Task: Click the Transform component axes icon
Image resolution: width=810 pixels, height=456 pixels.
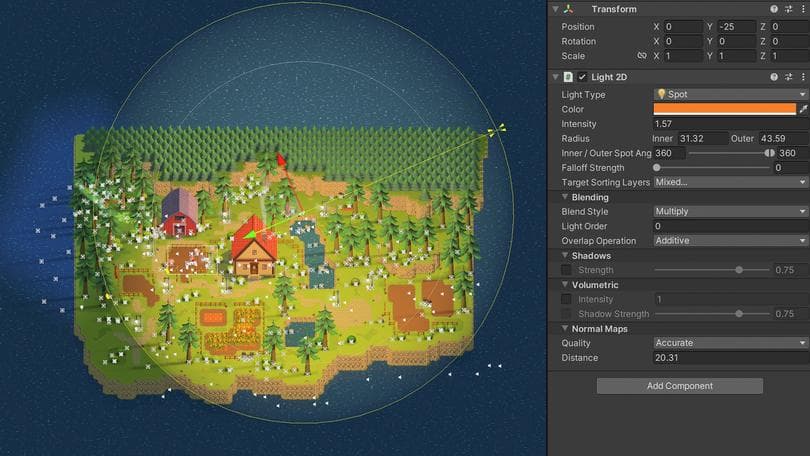Action: pos(568,9)
